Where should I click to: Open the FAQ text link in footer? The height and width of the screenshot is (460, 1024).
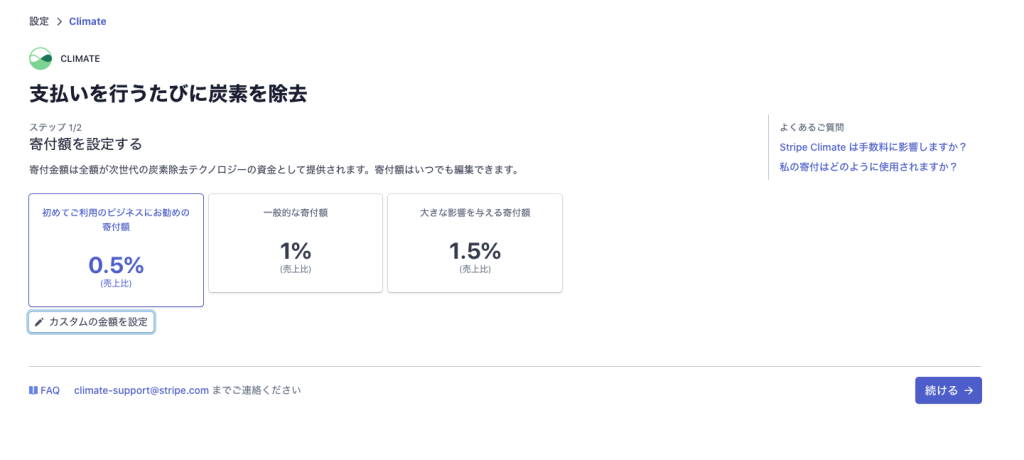click(50, 390)
